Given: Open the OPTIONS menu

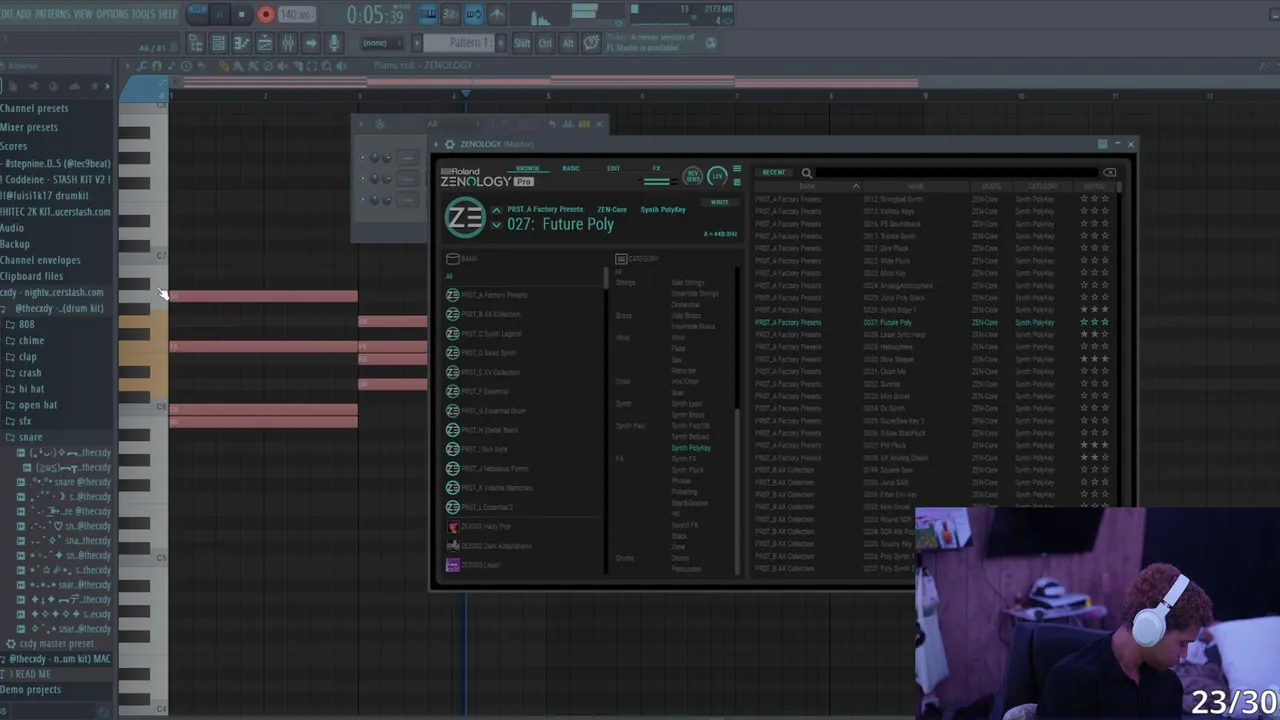Looking at the screenshot, I should click(112, 14).
